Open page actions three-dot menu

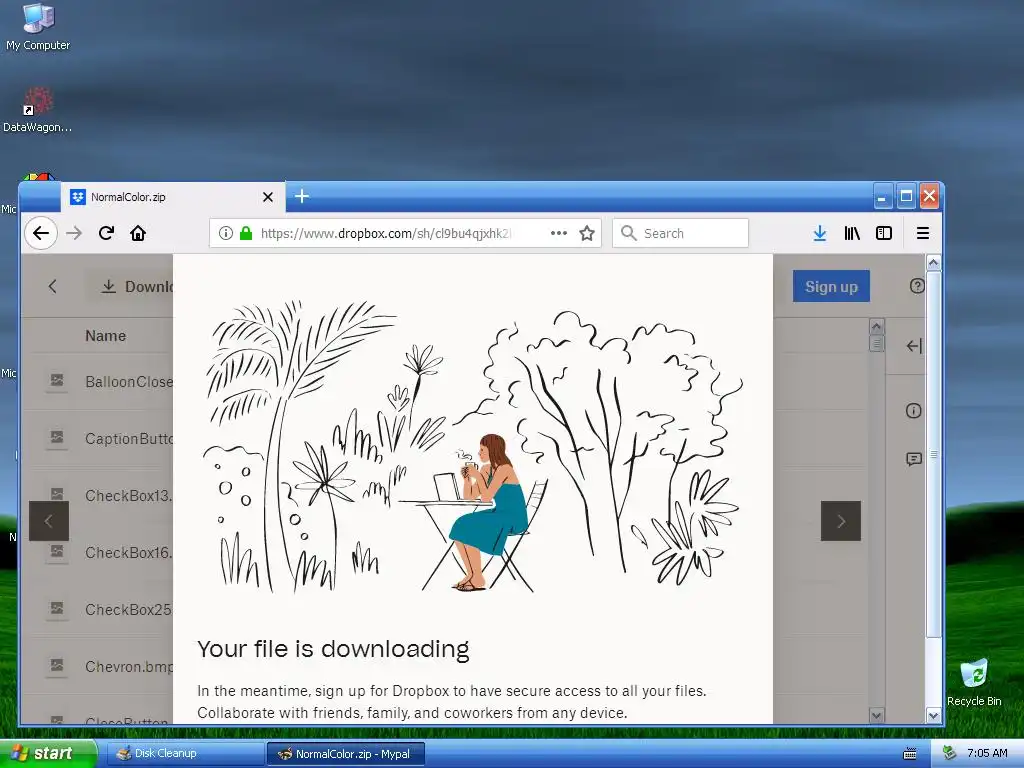[x=558, y=233]
